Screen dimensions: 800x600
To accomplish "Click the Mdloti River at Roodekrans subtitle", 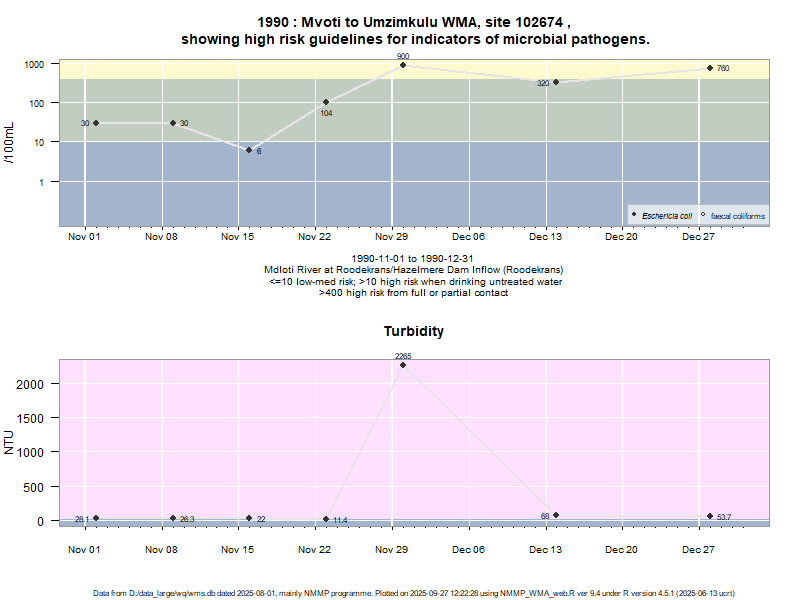I will point(414,271).
